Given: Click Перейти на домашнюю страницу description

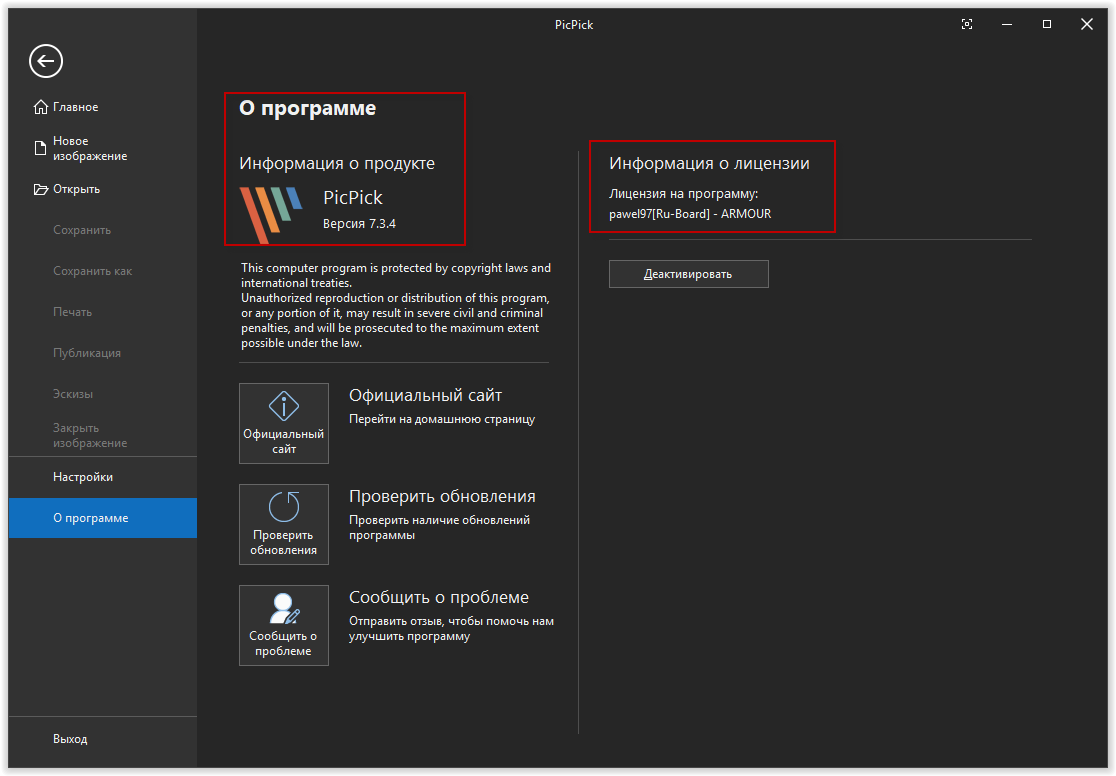Looking at the screenshot, I should (x=442, y=419).
